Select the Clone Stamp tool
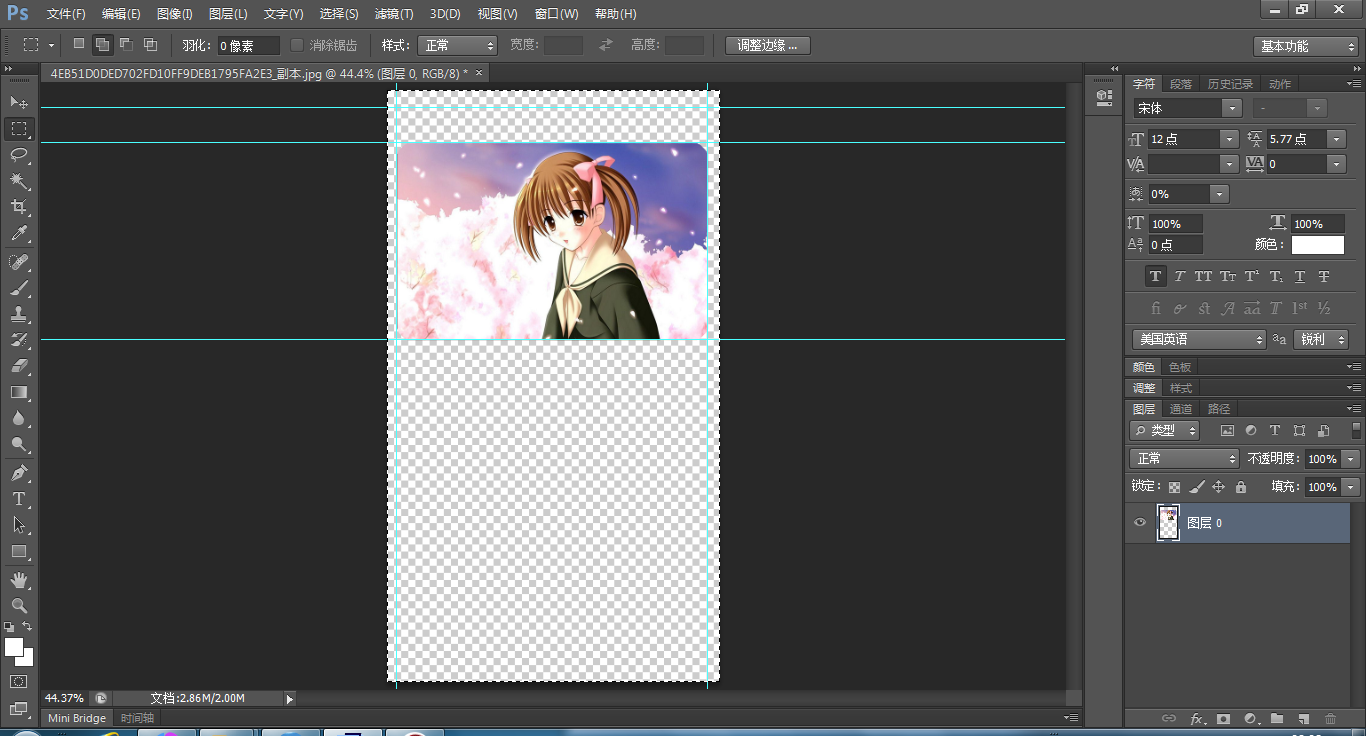Screen dimensions: 1366x736 coord(19,314)
